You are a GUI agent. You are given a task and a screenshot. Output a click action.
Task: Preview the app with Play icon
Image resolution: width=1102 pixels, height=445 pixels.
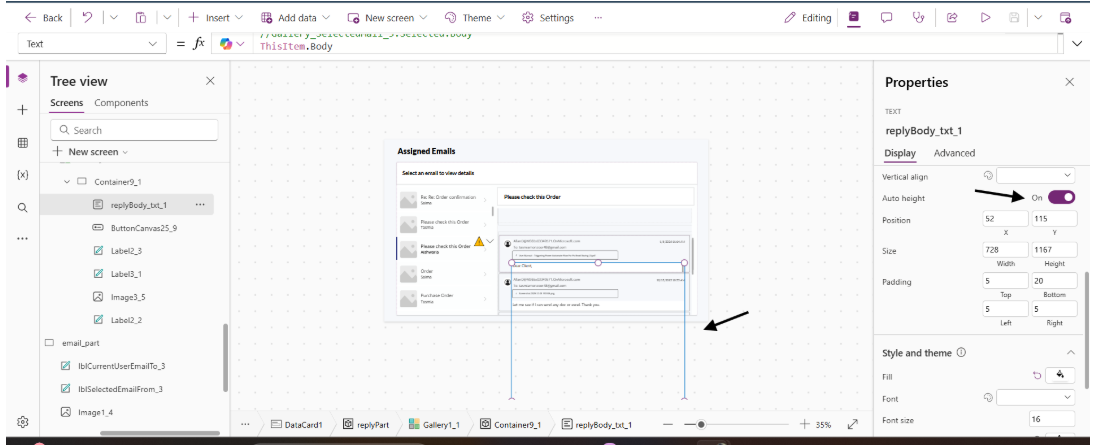point(985,18)
